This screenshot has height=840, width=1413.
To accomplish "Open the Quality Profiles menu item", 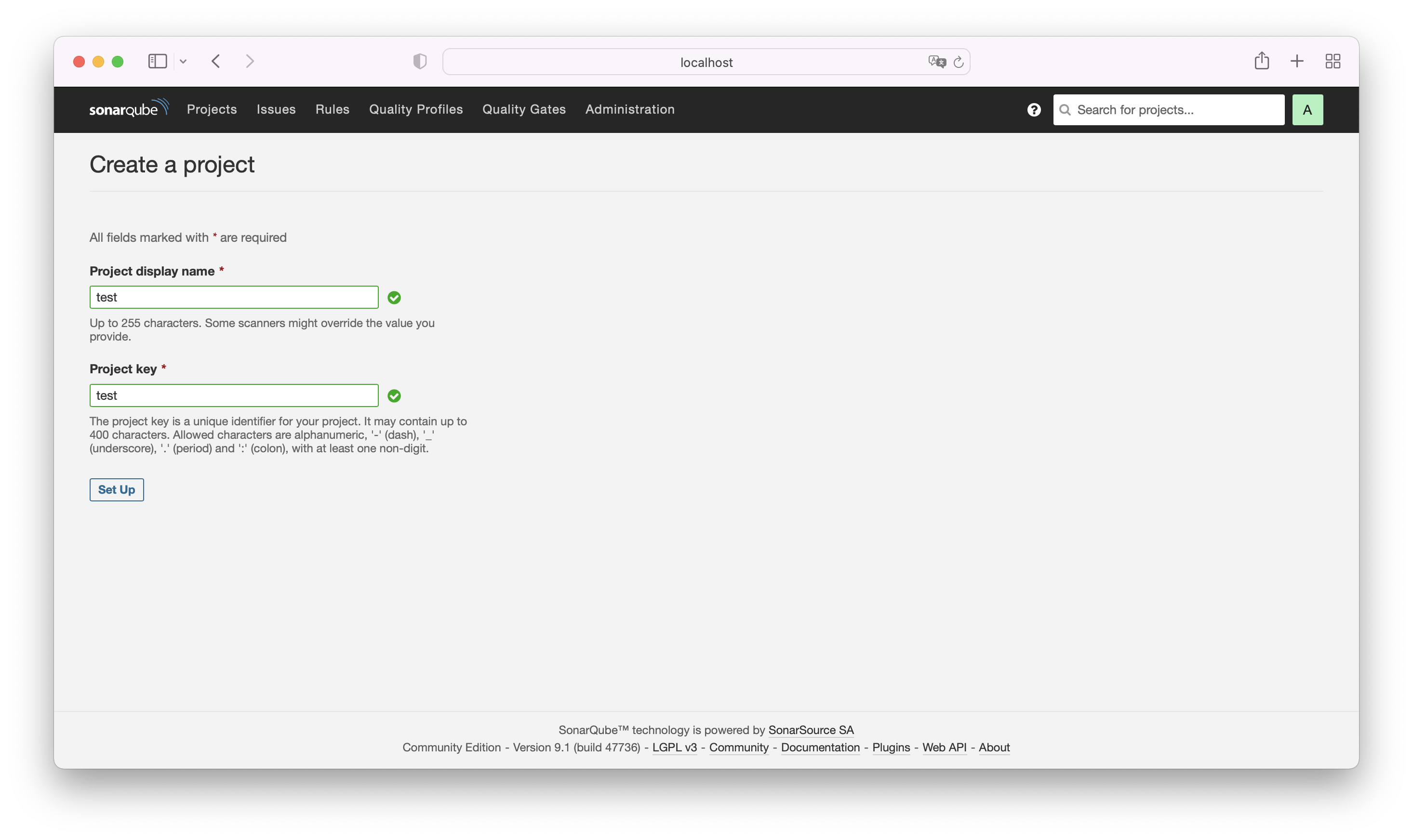I will (x=416, y=109).
